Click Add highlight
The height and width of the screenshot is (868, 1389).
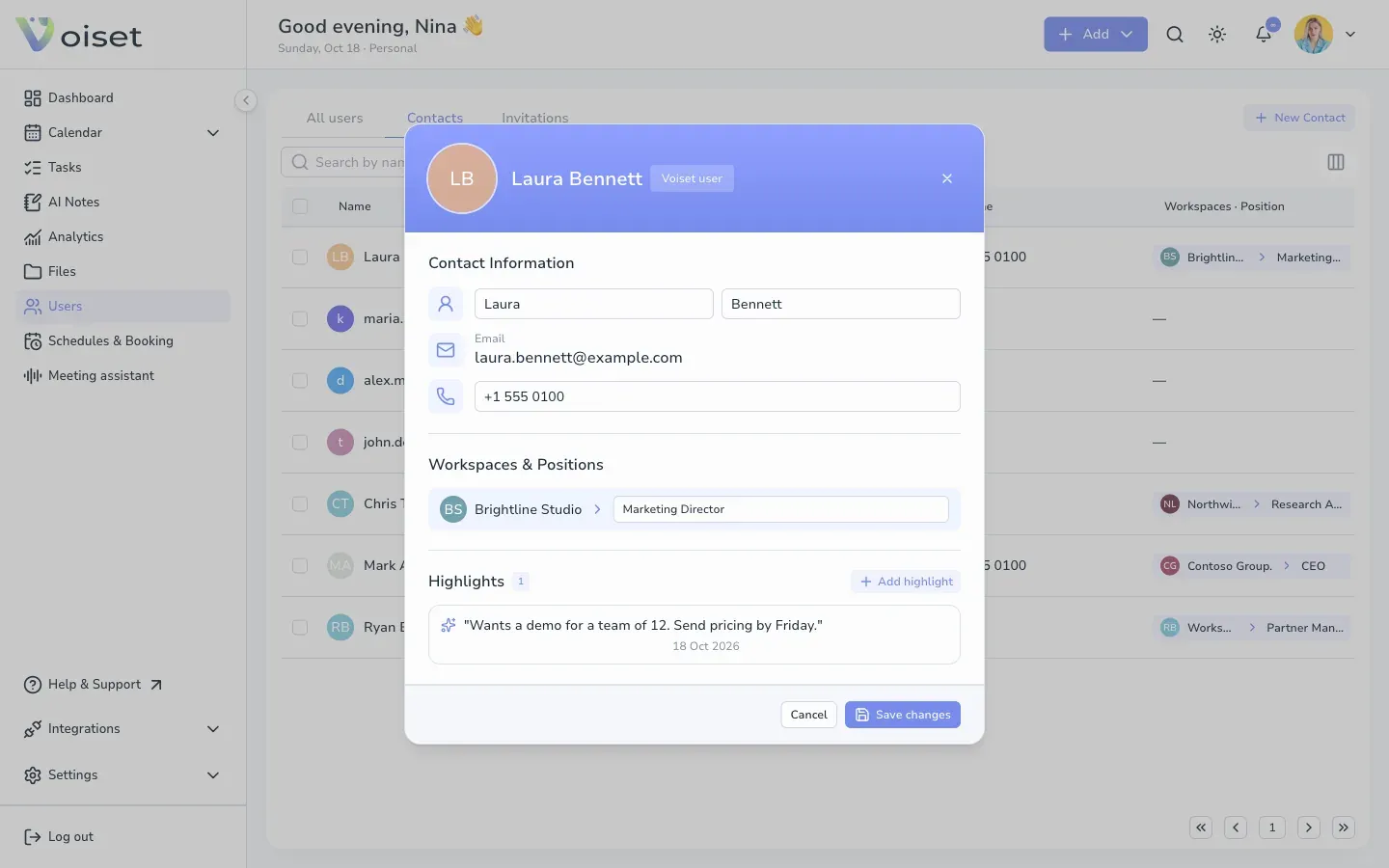click(x=906, y=582)
